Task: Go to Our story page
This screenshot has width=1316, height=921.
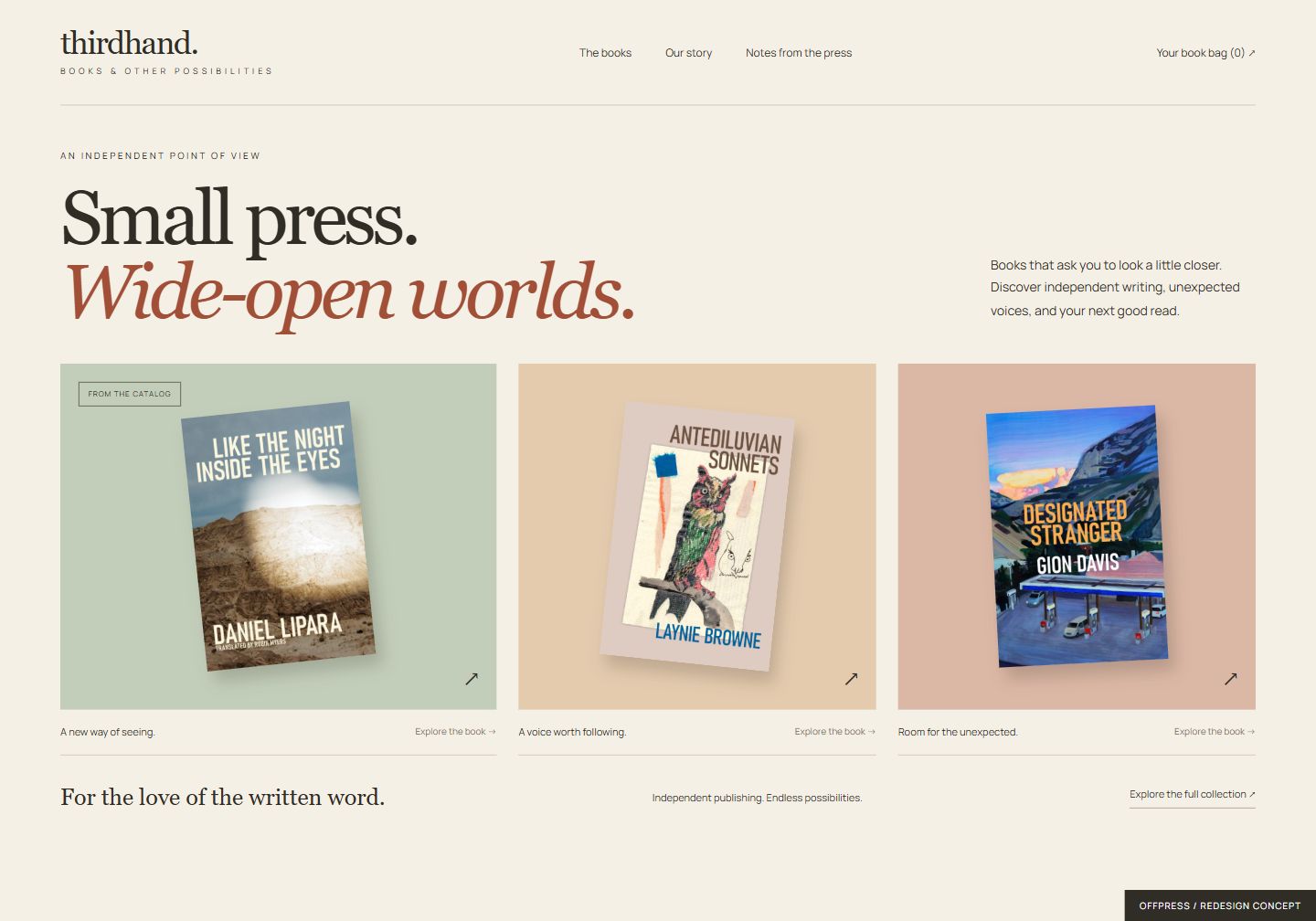Action: (688, 53)
